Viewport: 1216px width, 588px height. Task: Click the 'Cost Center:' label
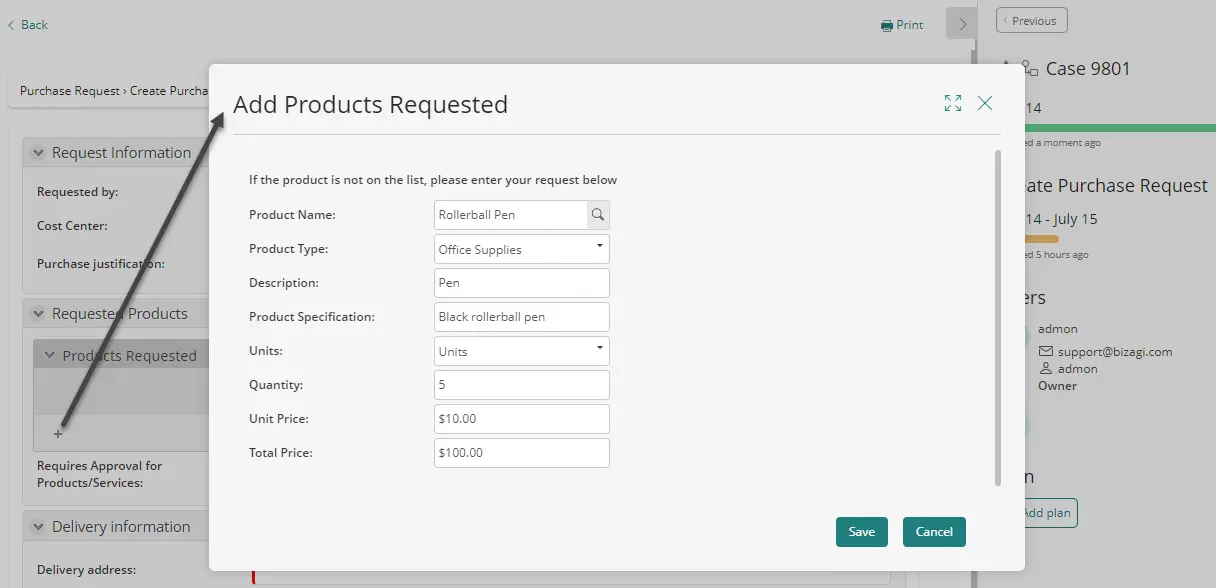72,226
